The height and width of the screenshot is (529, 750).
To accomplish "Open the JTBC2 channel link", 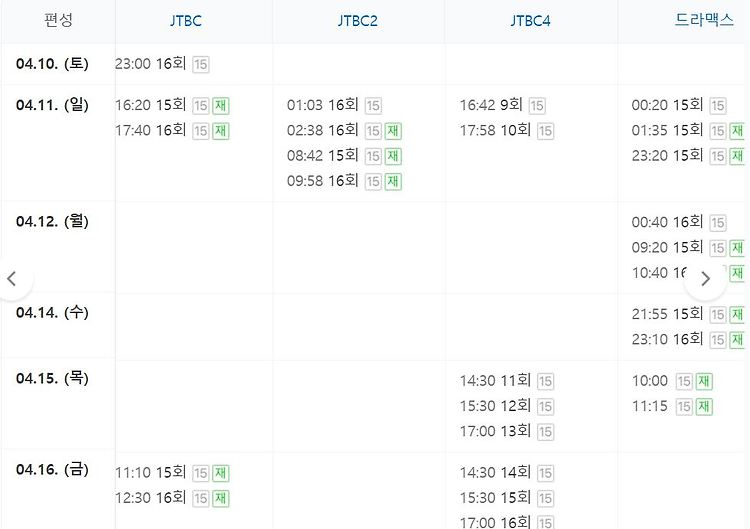I will tap(357, 21).
